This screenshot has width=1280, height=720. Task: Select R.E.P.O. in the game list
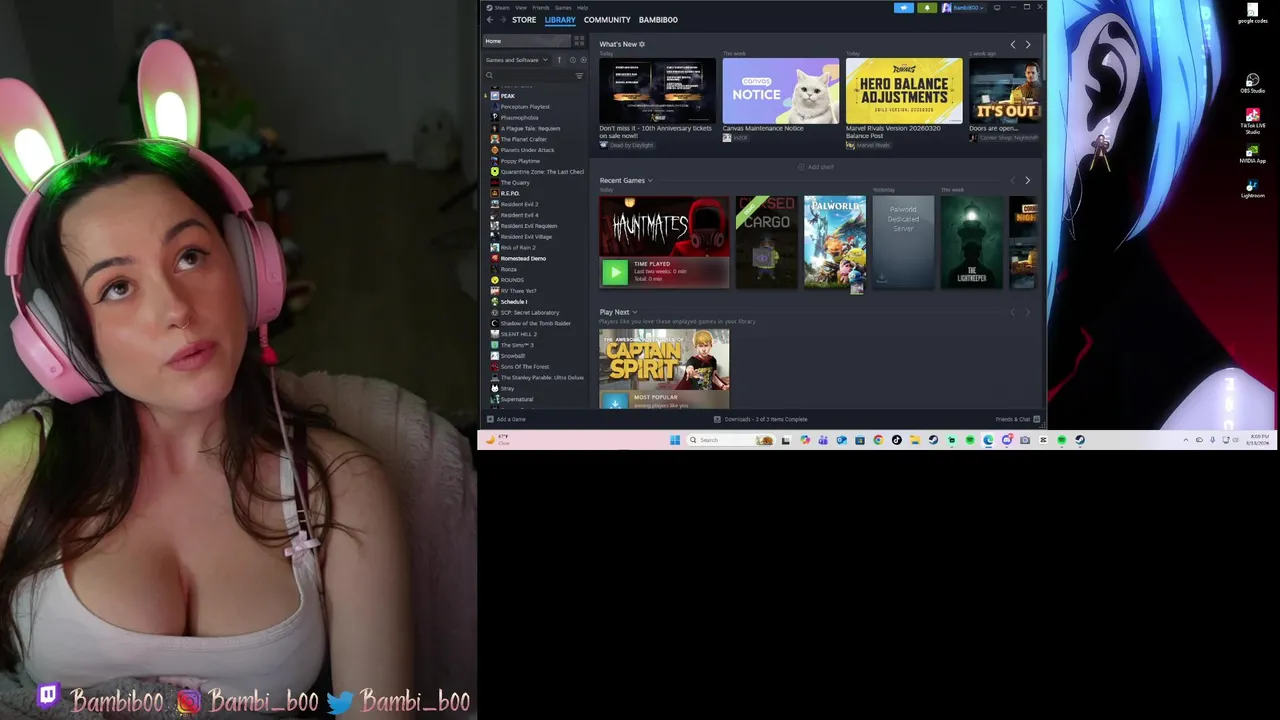click(x=510, y=193)
